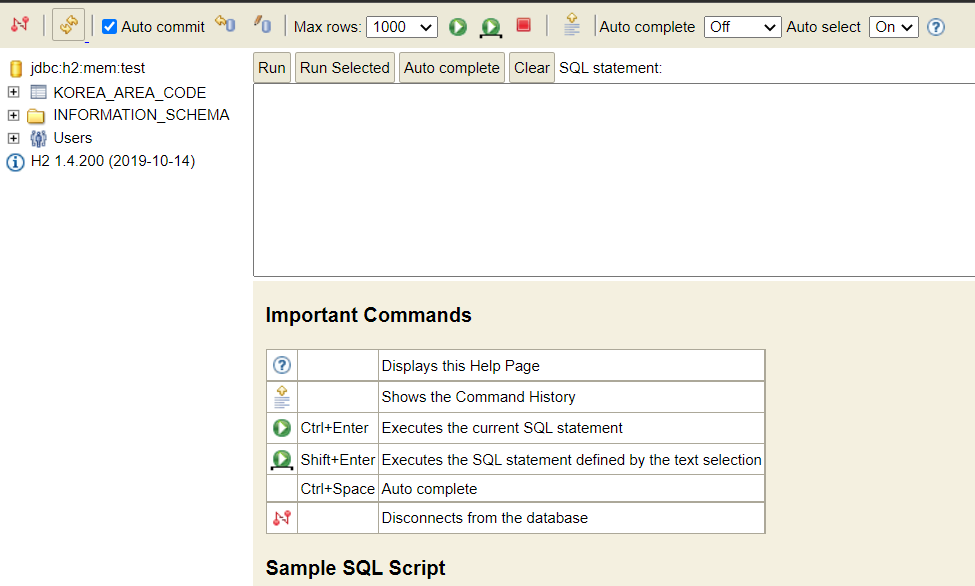Click the 'Executes the current SQL statement' text
The image size is (975, 586).
point(502,428)
